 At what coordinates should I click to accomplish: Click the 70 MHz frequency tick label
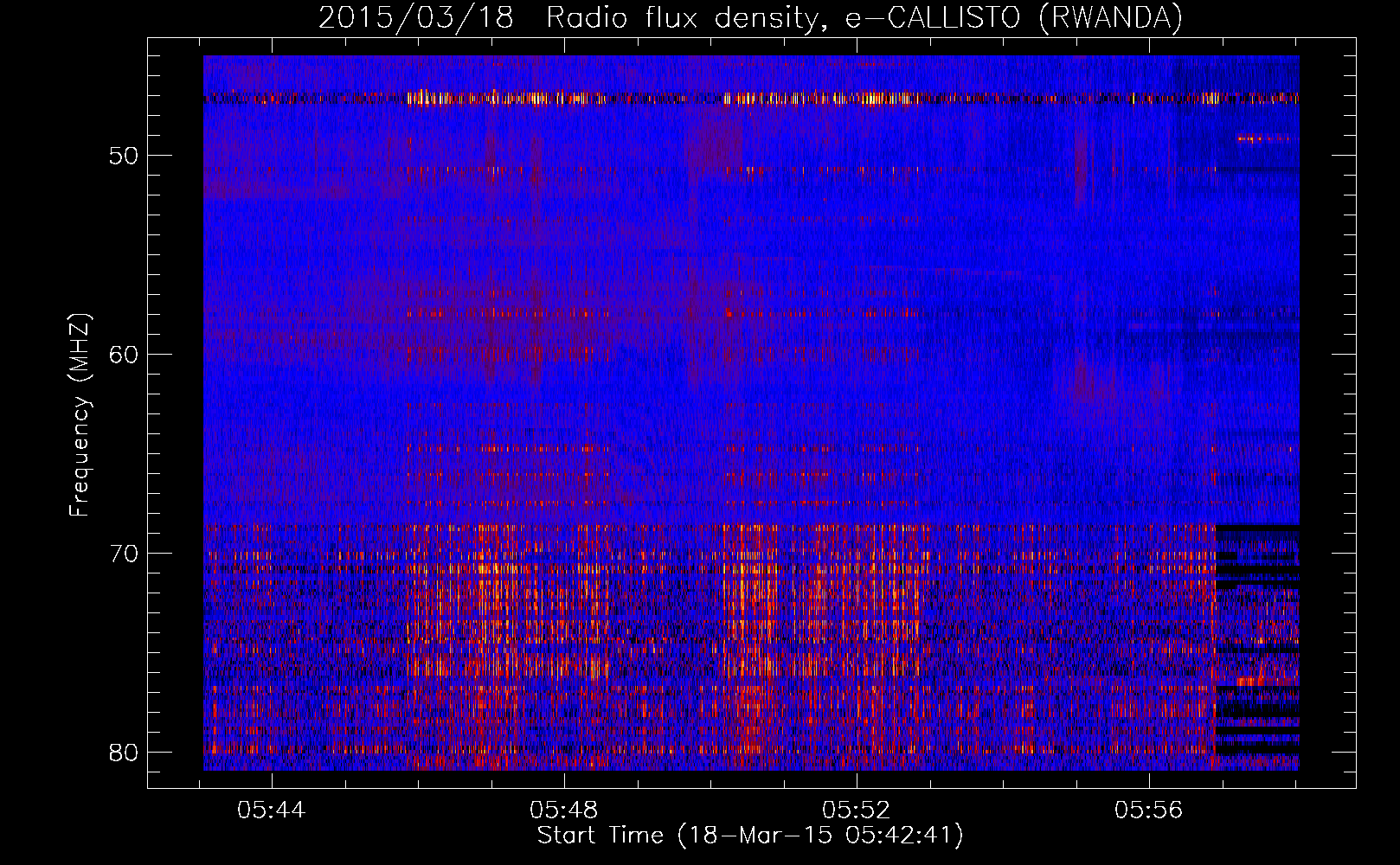click(x=125, y=554)
